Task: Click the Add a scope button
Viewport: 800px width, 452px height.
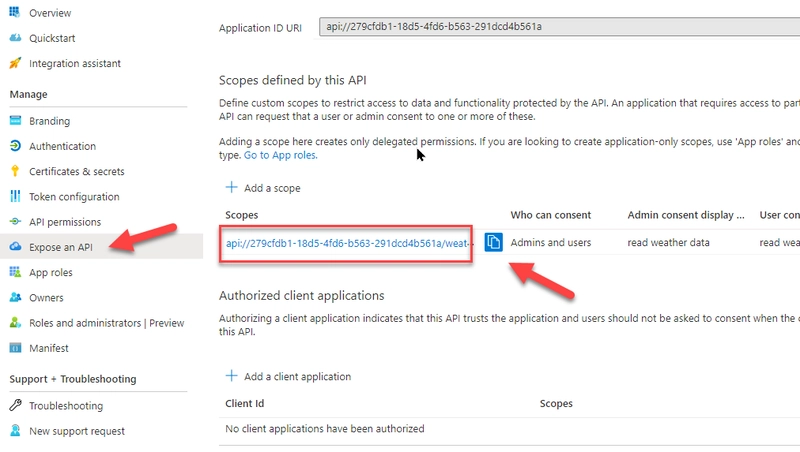Action: tap(263, 188)
